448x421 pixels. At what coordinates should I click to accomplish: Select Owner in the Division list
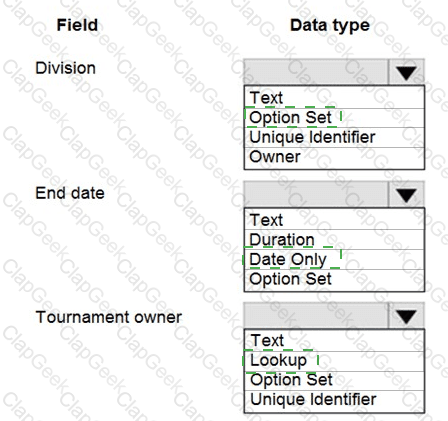tap(334, 158)
